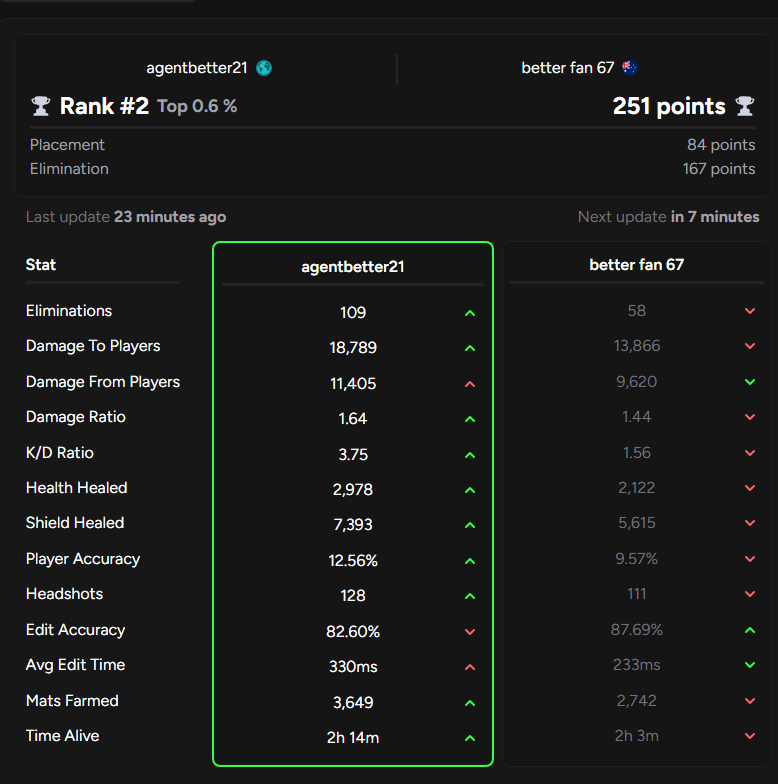Click the 330ms edit time value

coord(353,667)
